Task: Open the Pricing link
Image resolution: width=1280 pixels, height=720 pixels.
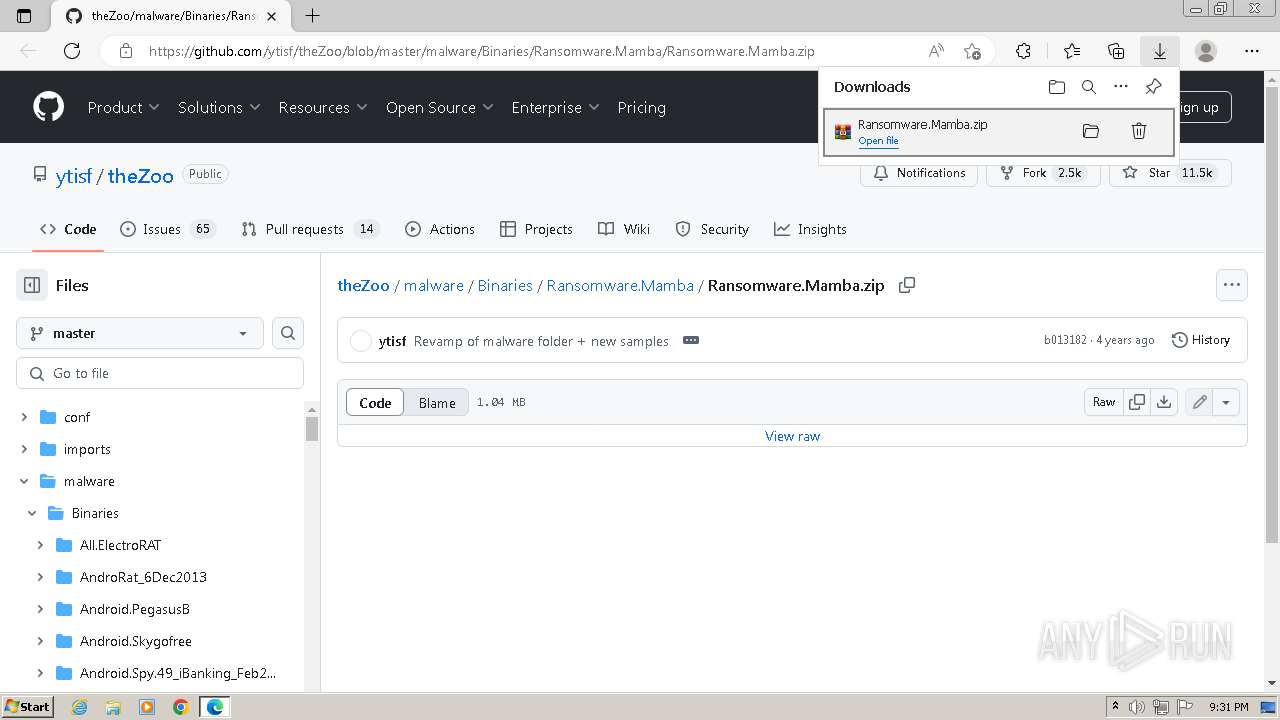Action: 641,107
